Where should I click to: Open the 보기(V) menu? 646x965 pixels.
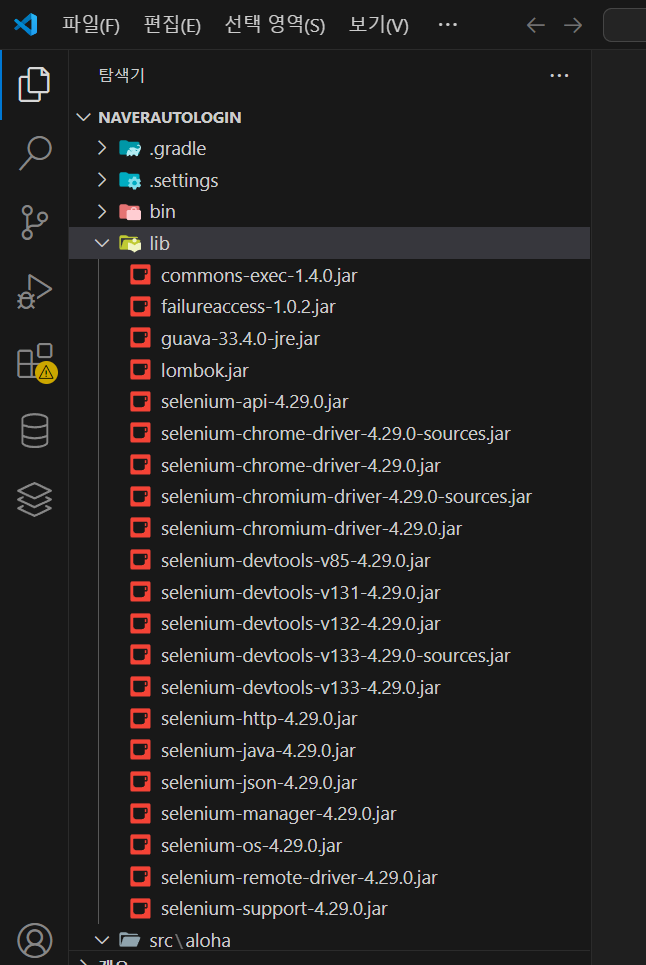coord(378,25)
